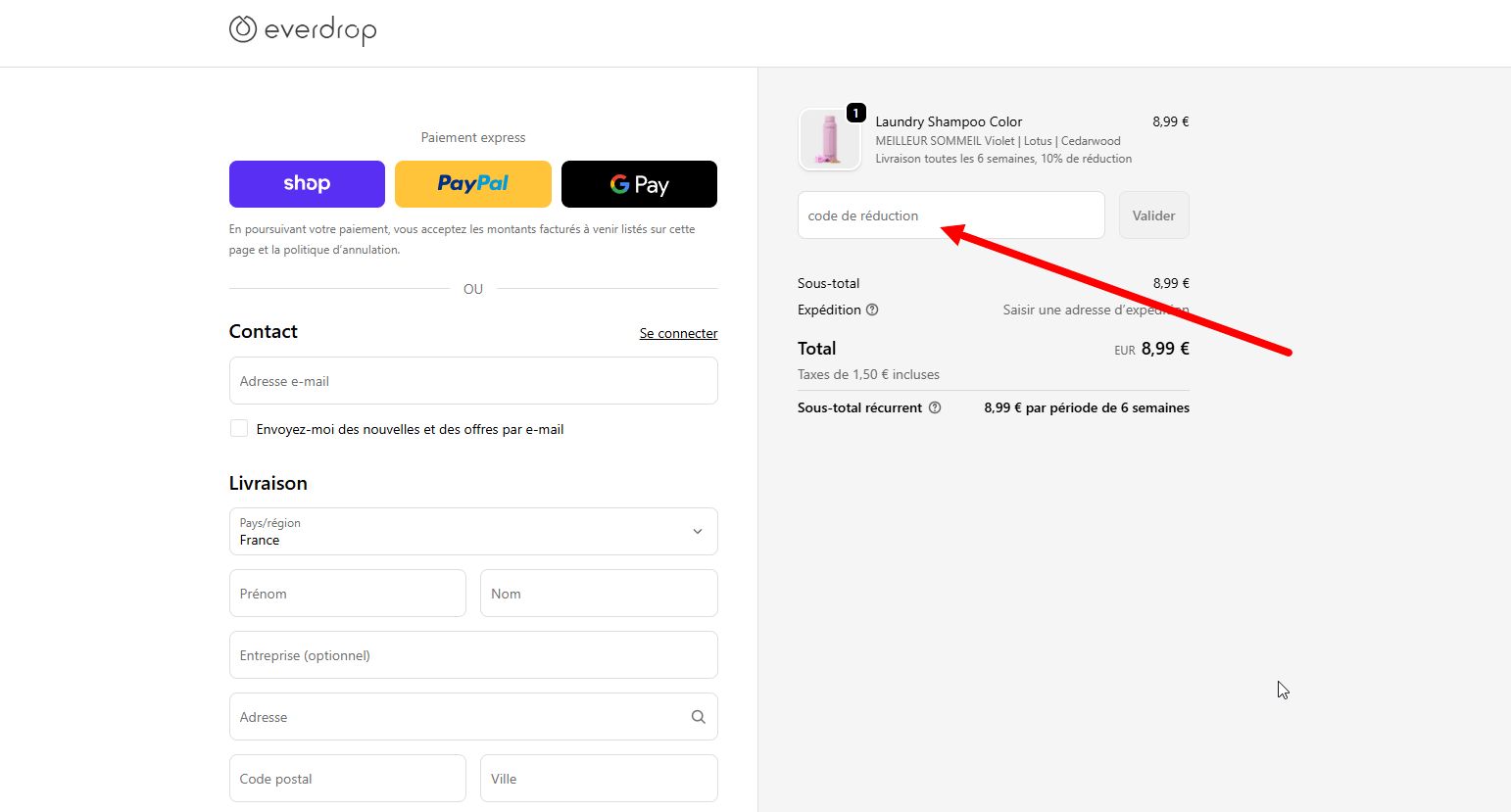Click the '8,99 € par période de 6 semaines' text

tap(1087, 407)
